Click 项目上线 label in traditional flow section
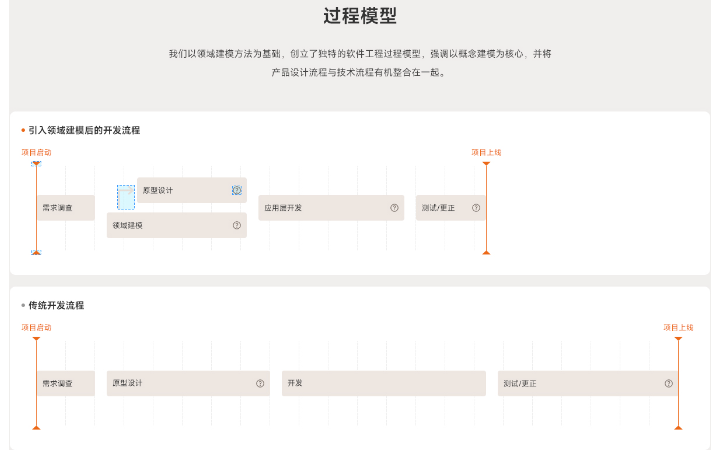The height and width of the screenshot is (450, 720). (x=678, y=327)
